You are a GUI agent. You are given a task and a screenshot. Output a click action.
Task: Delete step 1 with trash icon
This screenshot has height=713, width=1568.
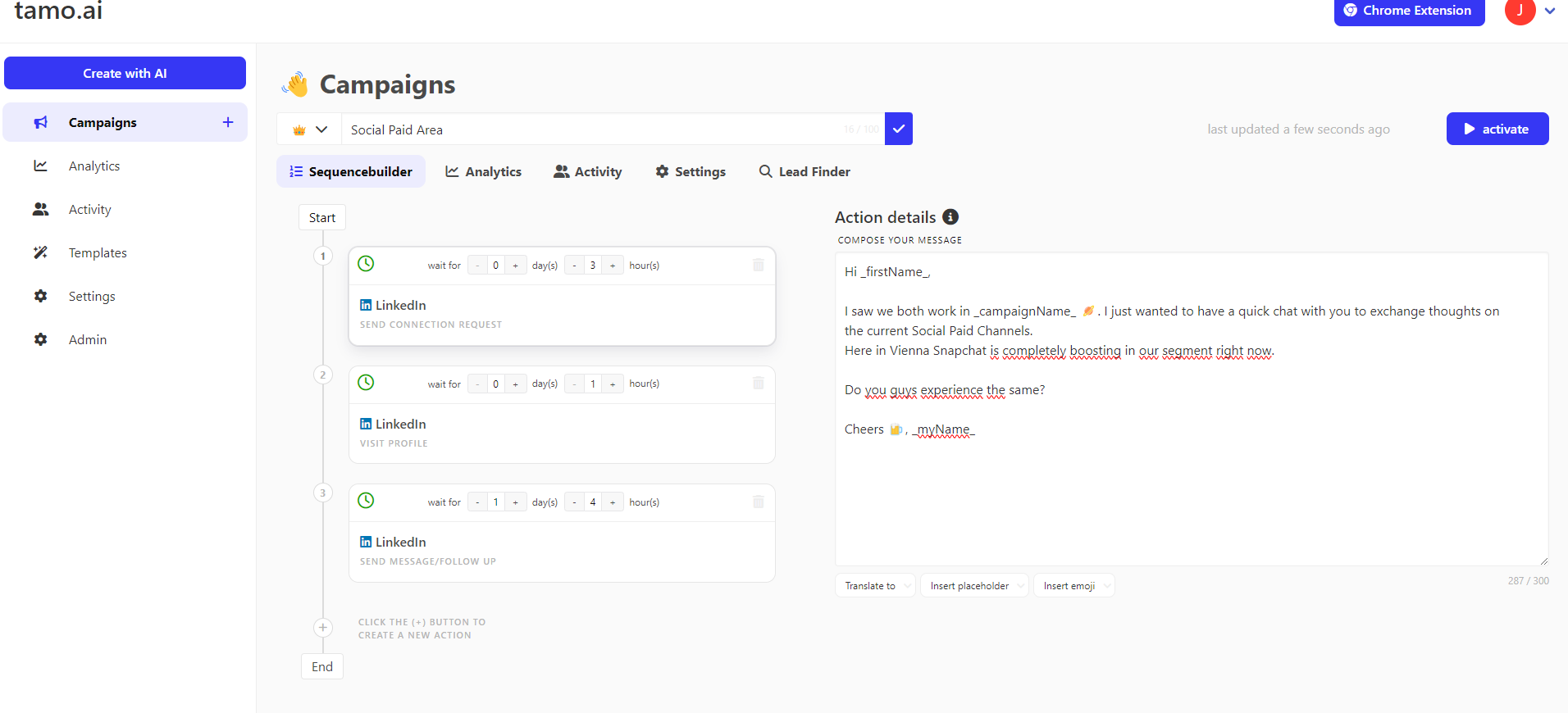pyautogui.click(x=759, y=265)
